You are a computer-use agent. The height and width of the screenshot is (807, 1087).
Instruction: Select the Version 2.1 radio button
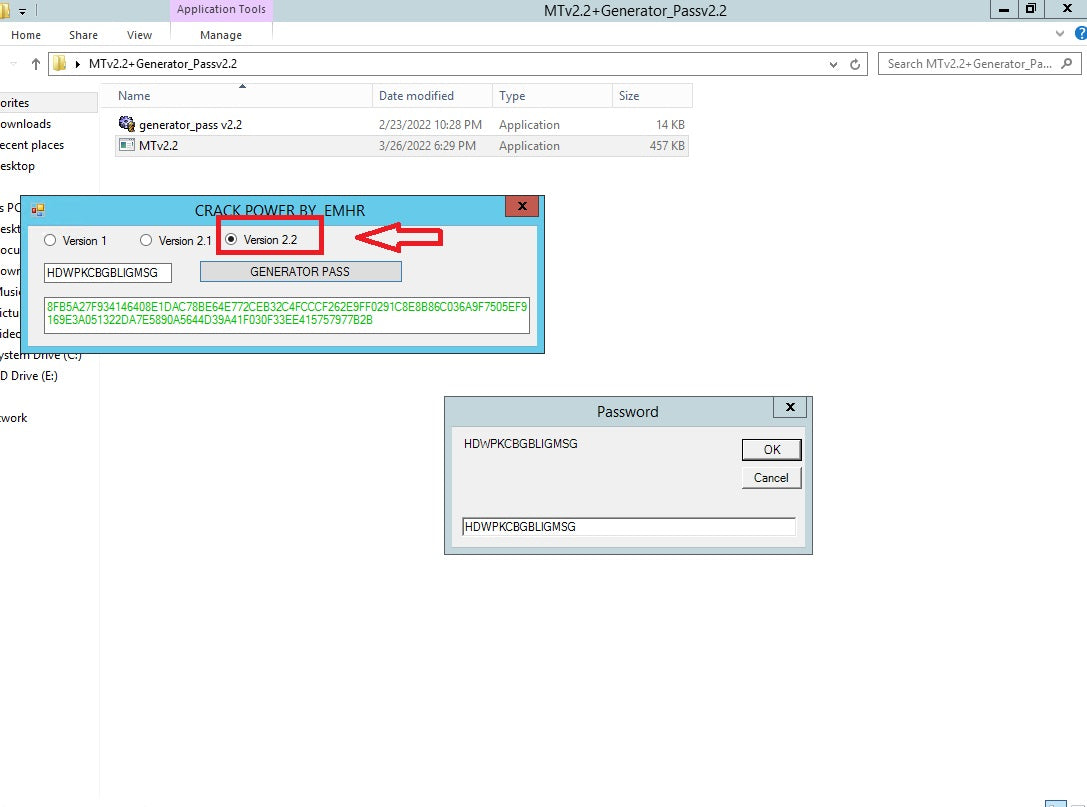coord(146,240)
